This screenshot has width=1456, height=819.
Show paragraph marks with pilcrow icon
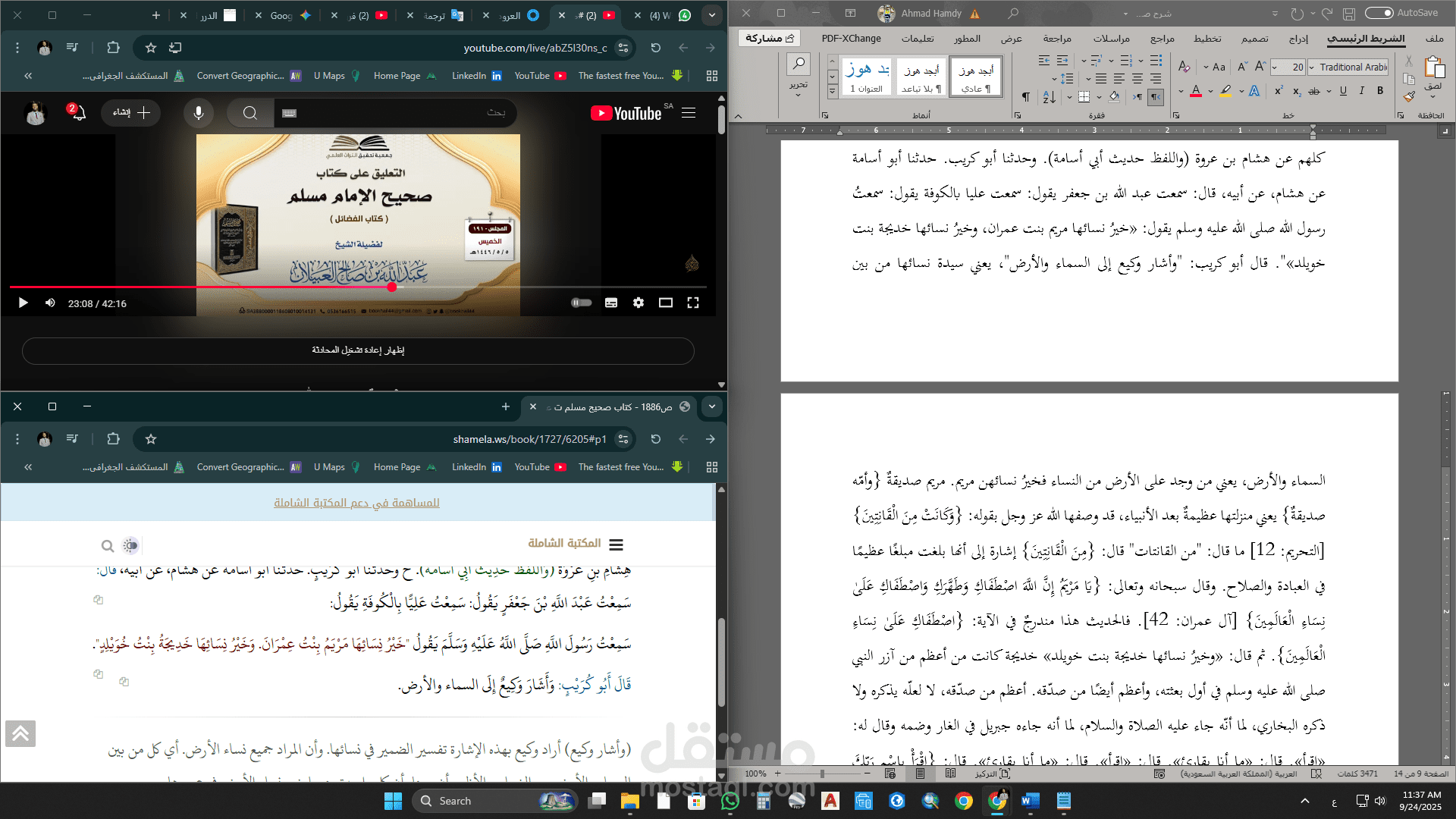[1026, 97]
